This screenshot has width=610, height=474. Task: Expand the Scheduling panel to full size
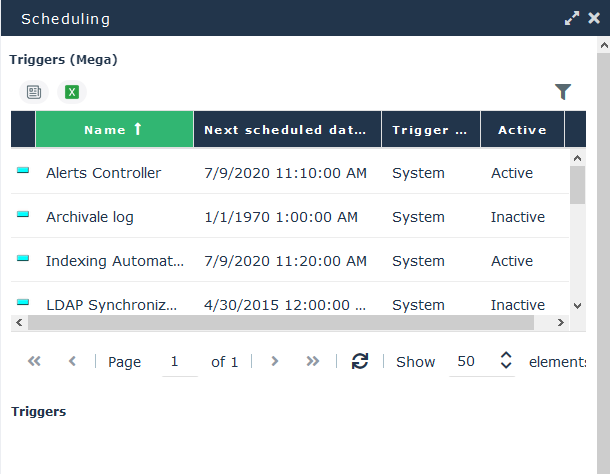pyautogui.click(x=572, y=18)
